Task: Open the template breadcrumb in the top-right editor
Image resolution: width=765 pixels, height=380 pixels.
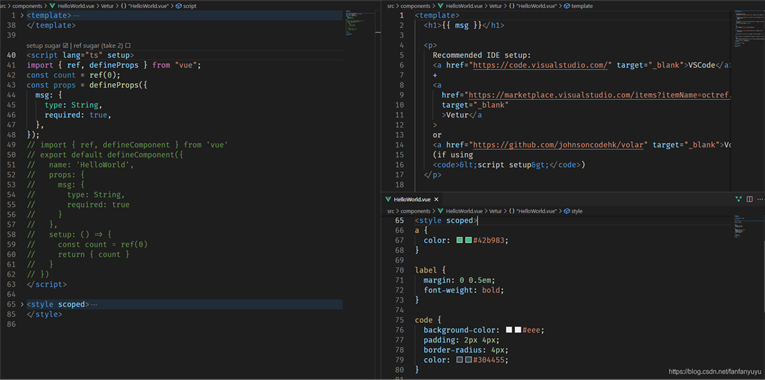Action: tap(578, 6)
